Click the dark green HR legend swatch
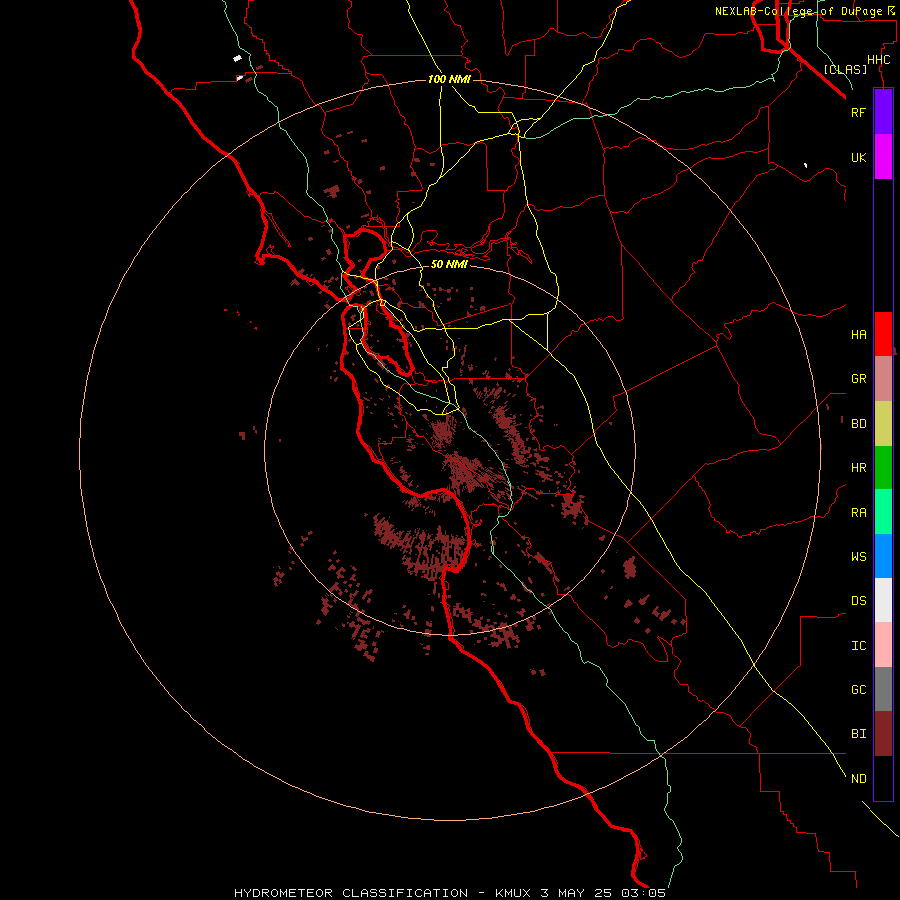The height and width of the screenshot is (900, 900). click(883, 468)
